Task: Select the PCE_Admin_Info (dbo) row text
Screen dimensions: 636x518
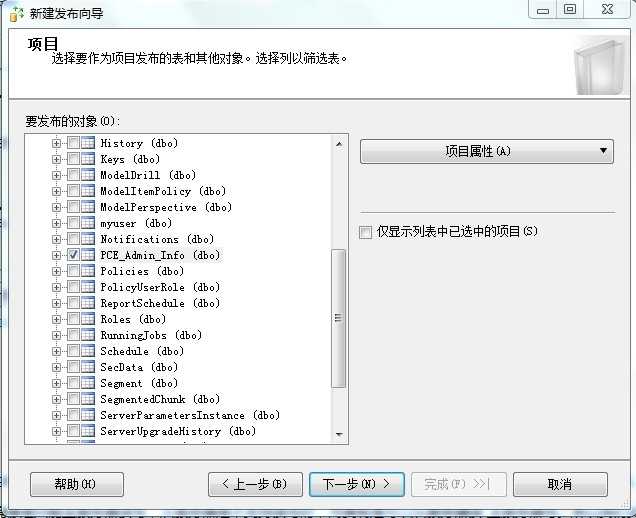Action: click(160, 255)
